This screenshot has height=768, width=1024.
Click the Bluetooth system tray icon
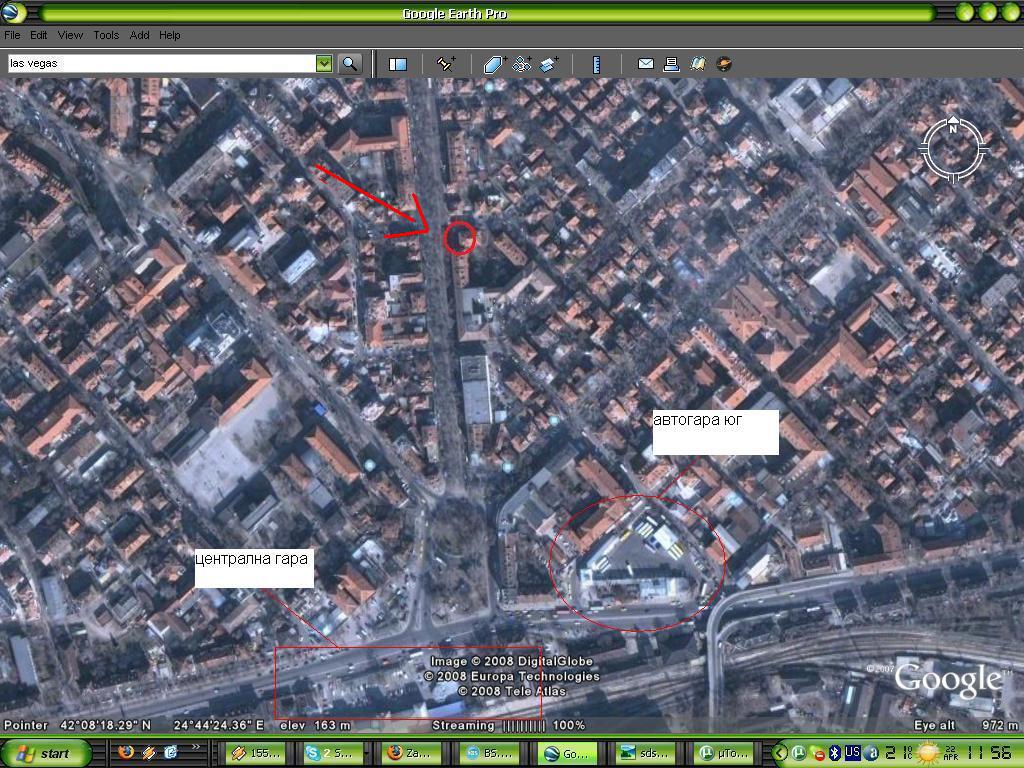(834, 753)
